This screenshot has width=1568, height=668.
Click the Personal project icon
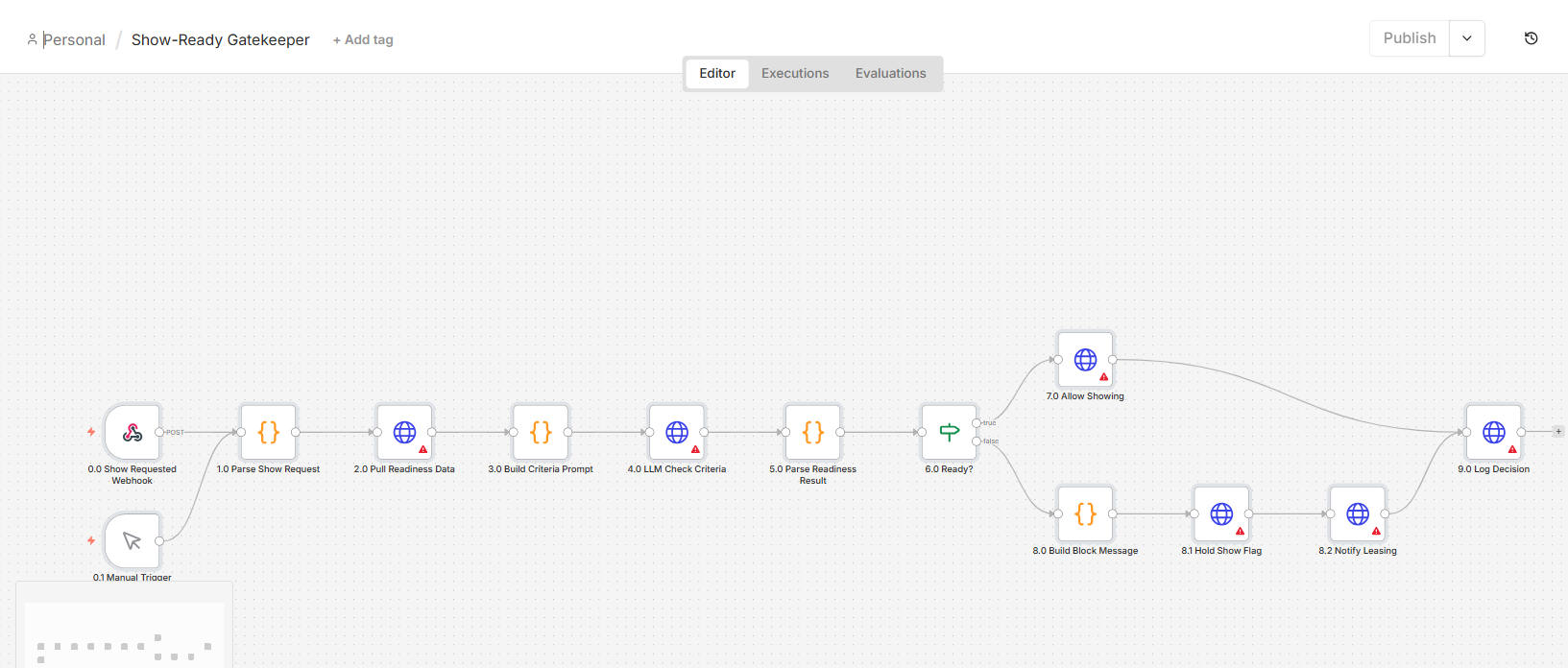(32, 39)
